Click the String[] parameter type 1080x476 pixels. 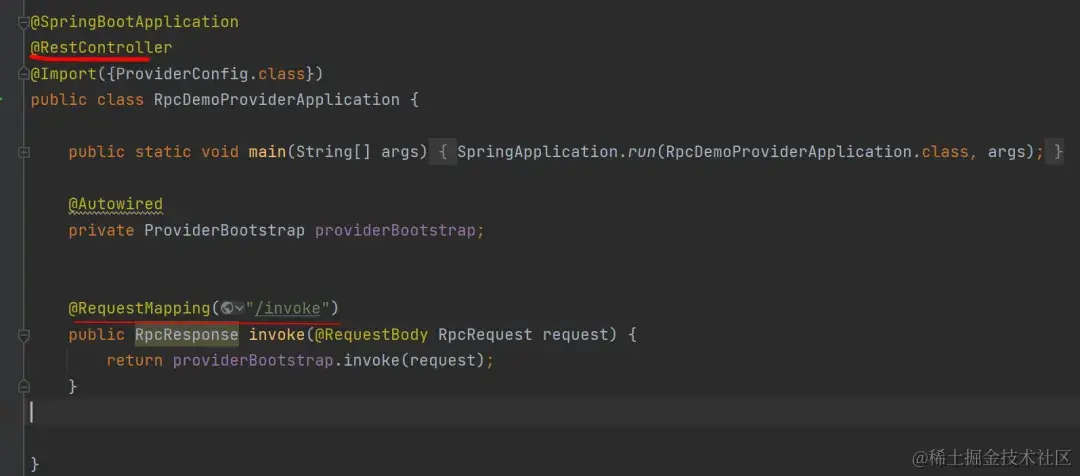pos(333,152)
